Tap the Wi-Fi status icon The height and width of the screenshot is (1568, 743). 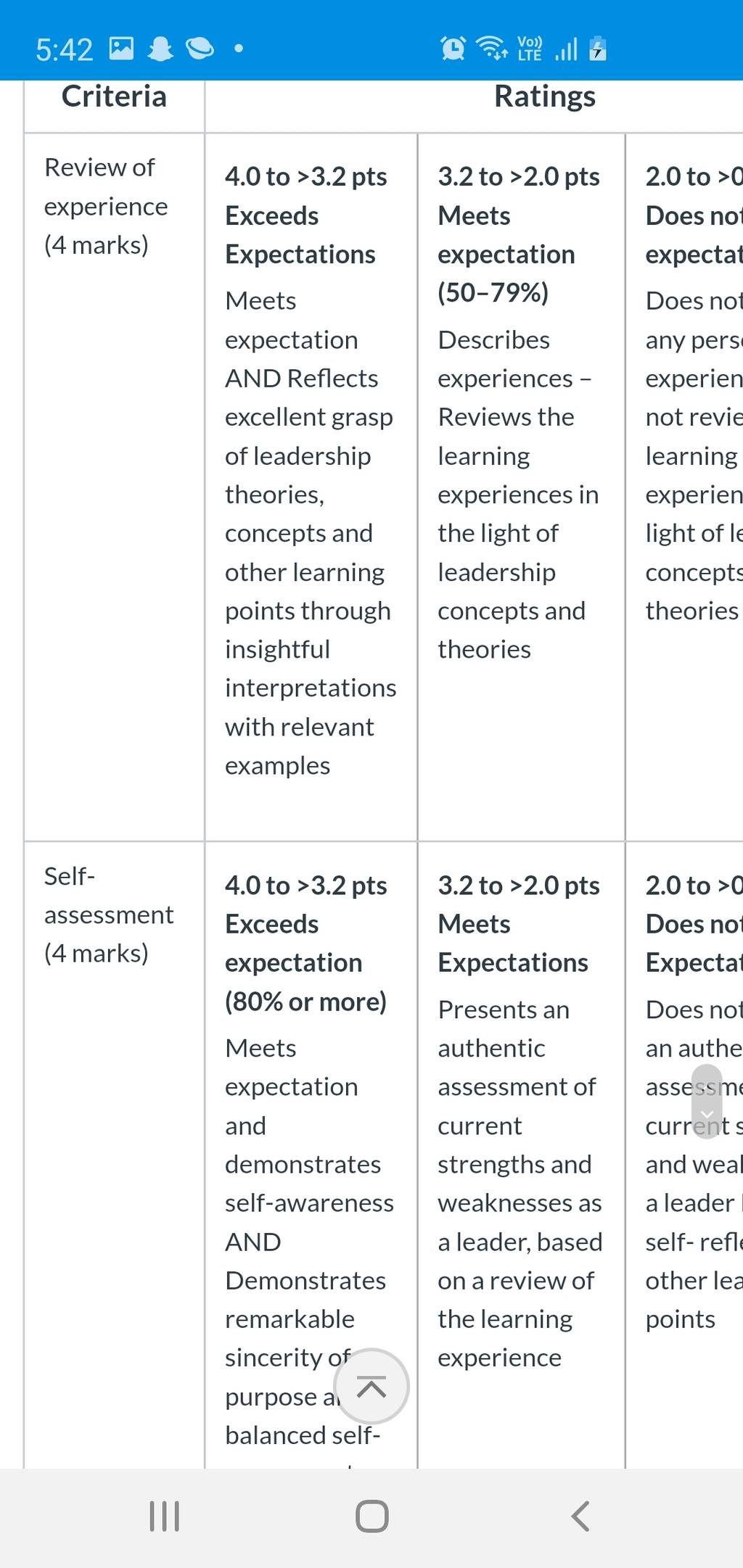tap(491, 49)
